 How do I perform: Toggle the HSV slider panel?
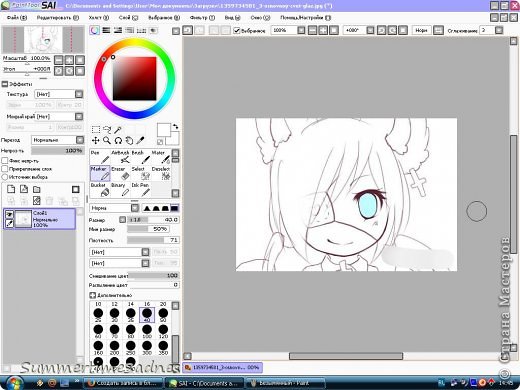click(x=118, y=30)
